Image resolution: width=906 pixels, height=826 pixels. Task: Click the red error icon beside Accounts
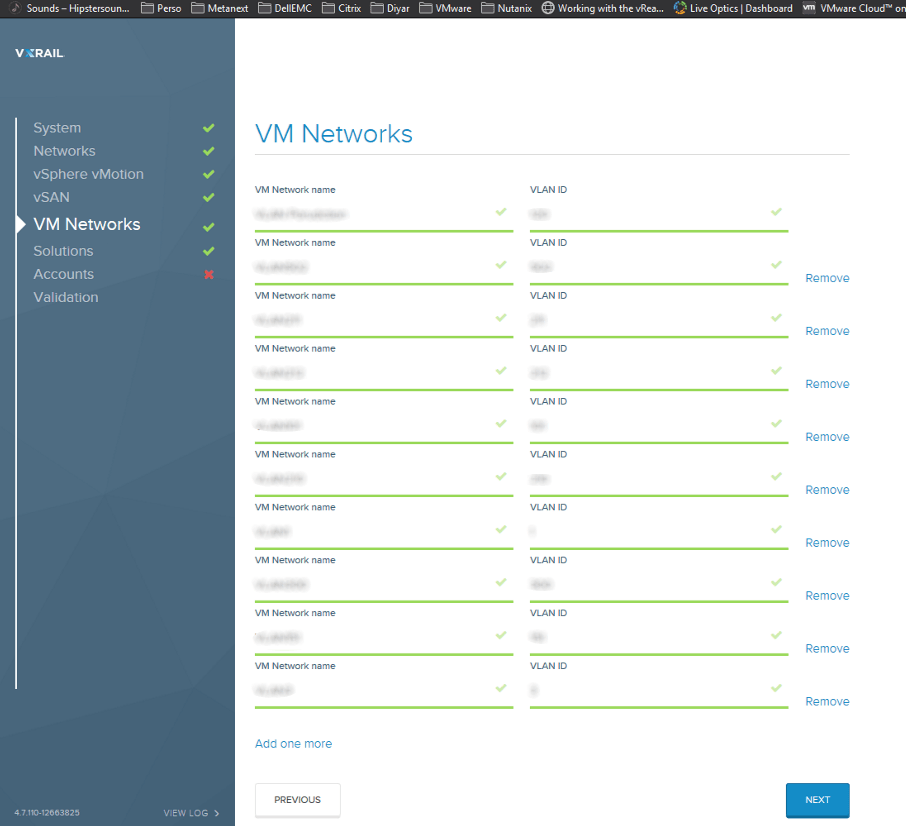click(x=209, y=274)
